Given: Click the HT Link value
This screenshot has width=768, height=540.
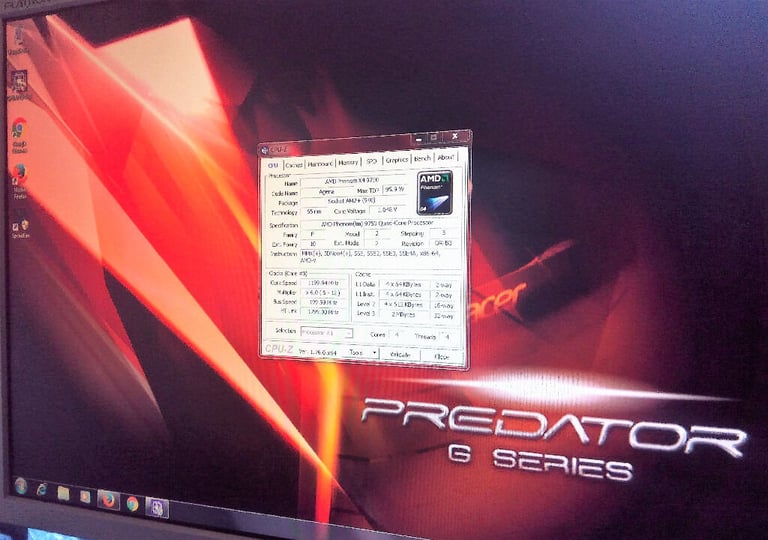Looking at the screenshot, I should click(x=323, y=312).
